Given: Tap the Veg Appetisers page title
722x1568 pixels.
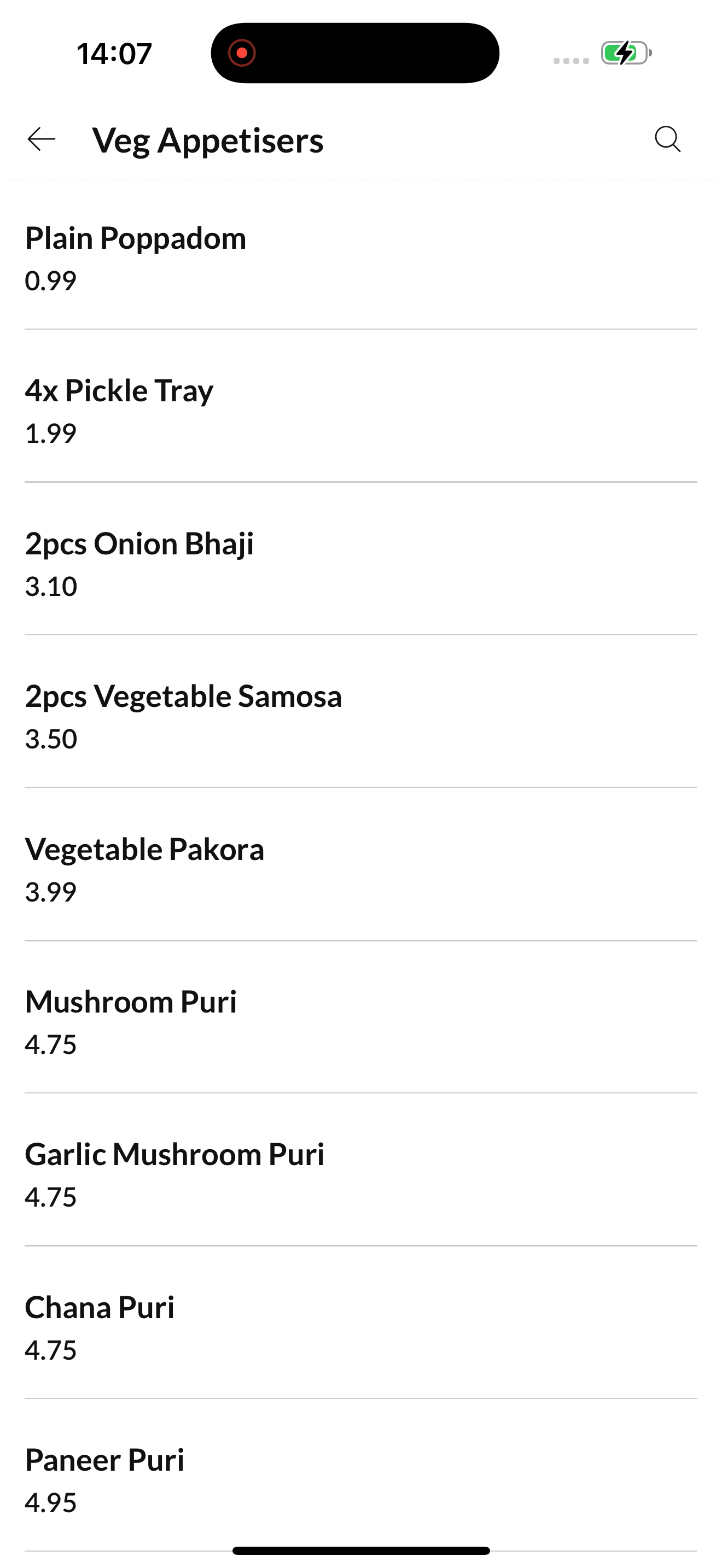Looking at the screenshot, I should (x=208, y=141).
